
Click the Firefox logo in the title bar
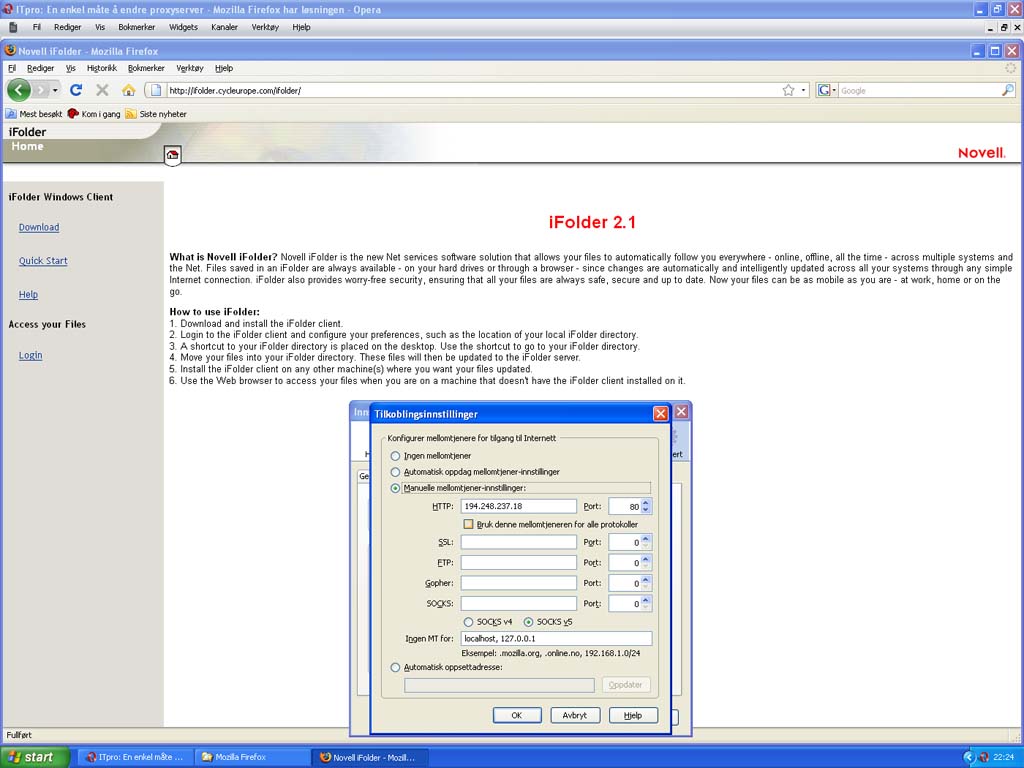tap(10, 50)
